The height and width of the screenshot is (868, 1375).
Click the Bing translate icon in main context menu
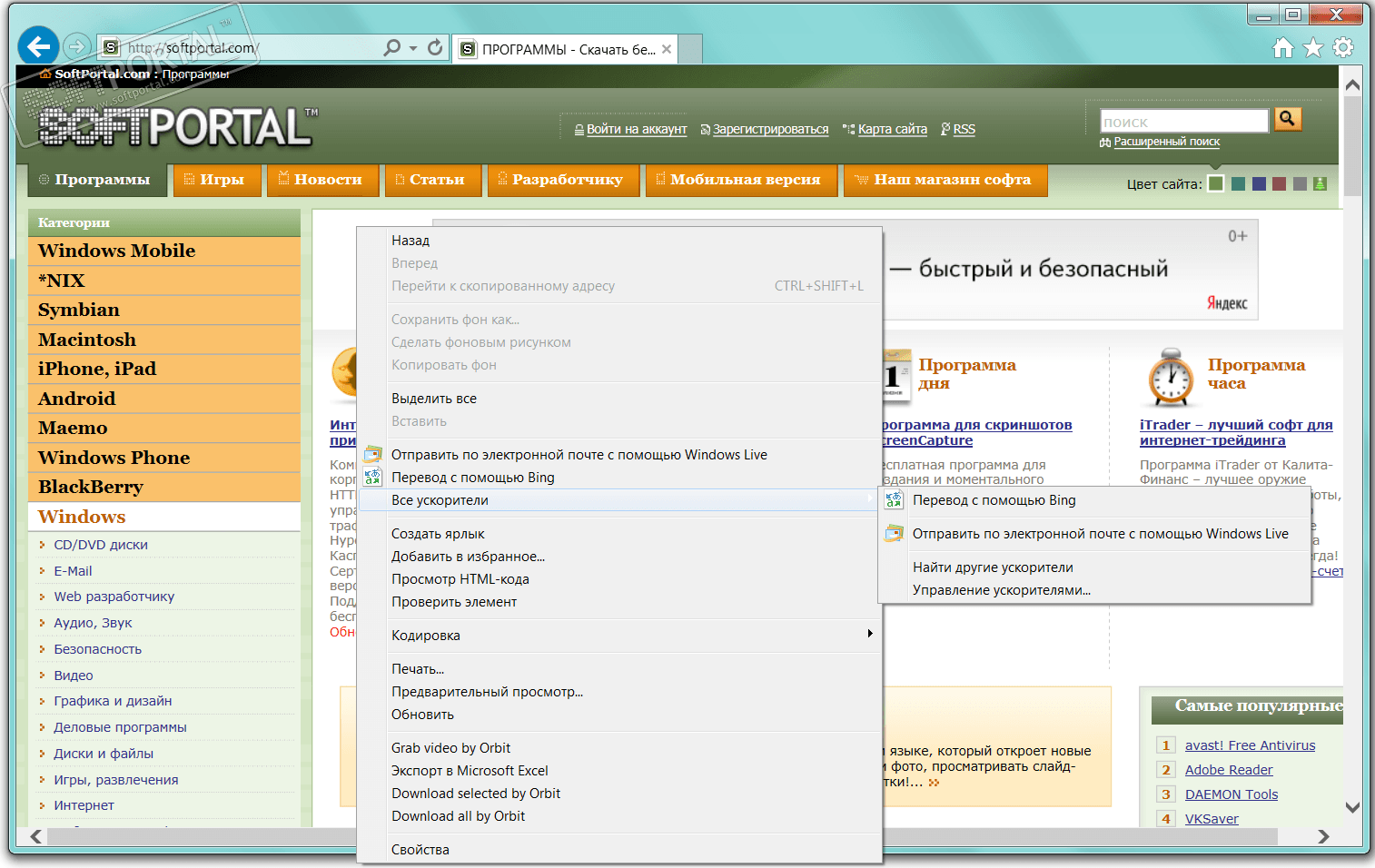372,477
